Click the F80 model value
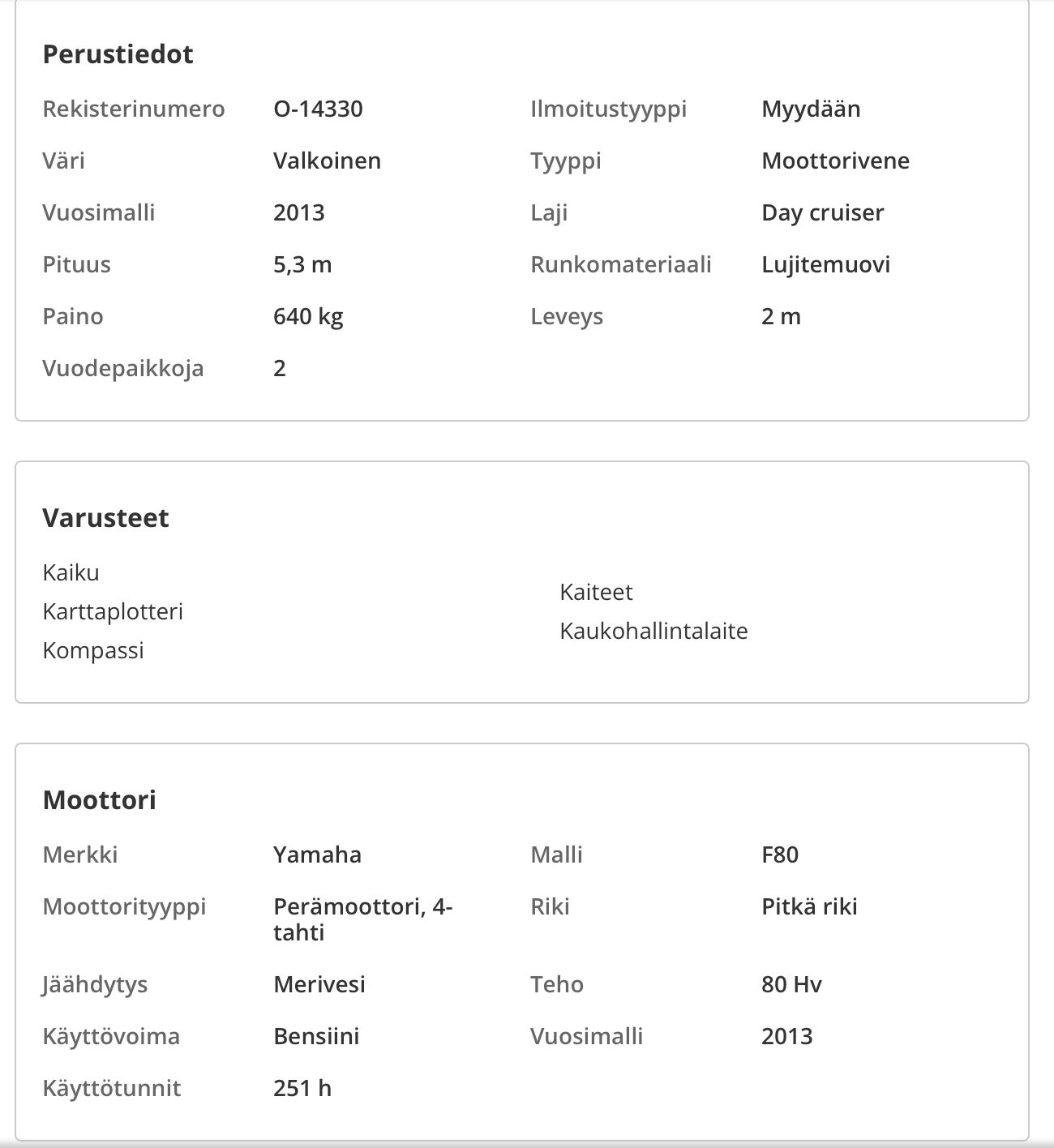The height and width of the screenshot is (1148, 1054). [780, 855]
